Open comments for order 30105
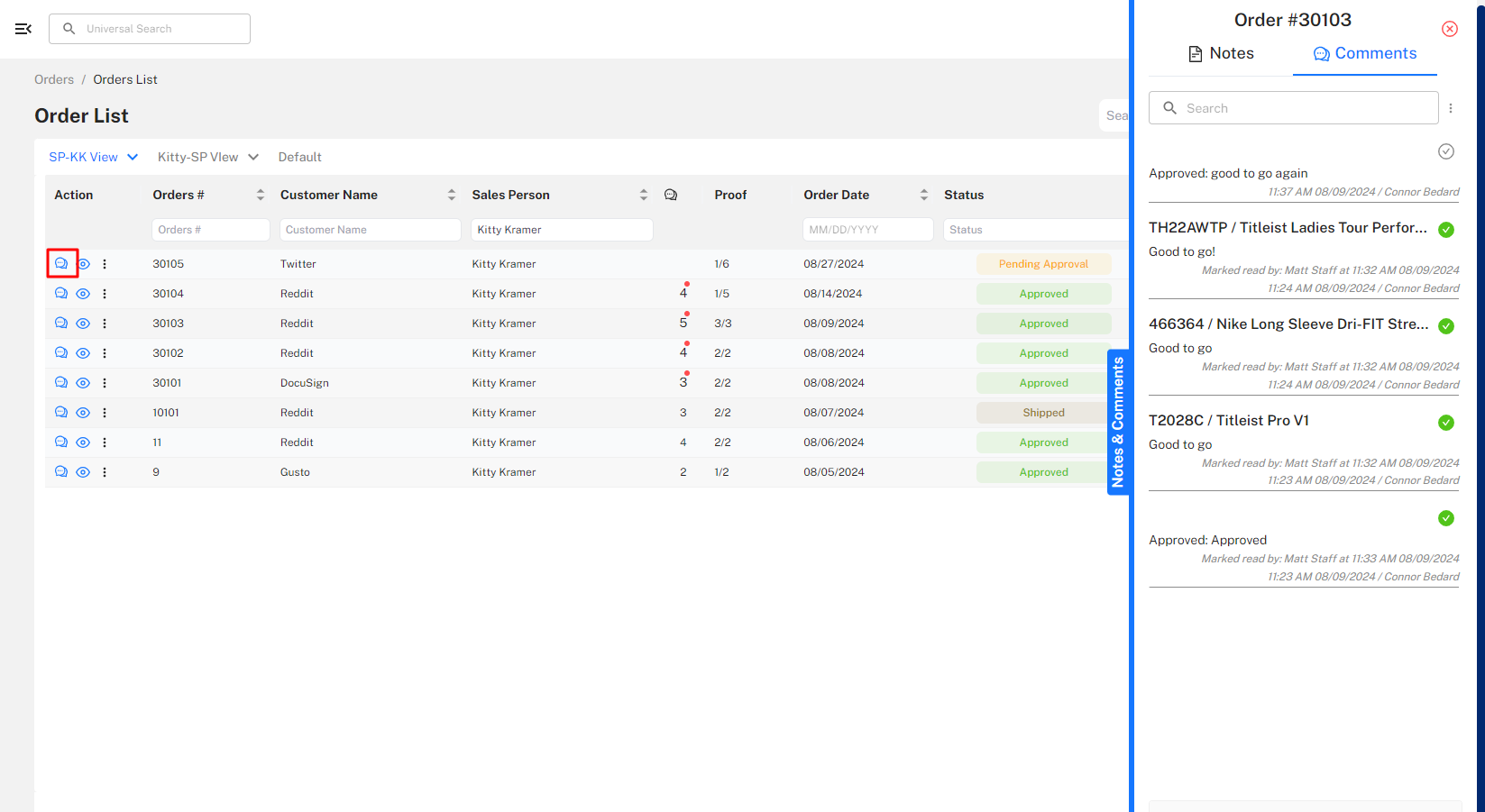The height and width of the screenshot is (812, 1485). pyautogui.click(x=61, y=264)
